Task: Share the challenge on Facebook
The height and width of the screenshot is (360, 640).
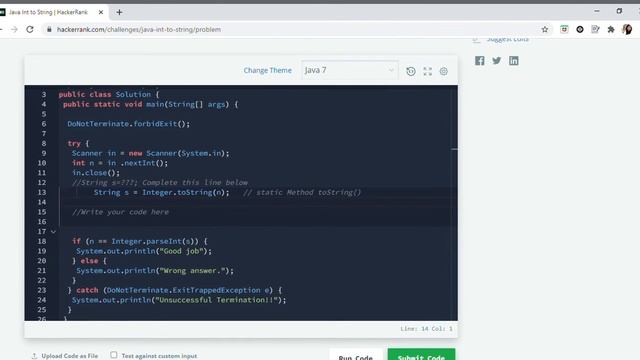Action: click(x=480, y=61)
